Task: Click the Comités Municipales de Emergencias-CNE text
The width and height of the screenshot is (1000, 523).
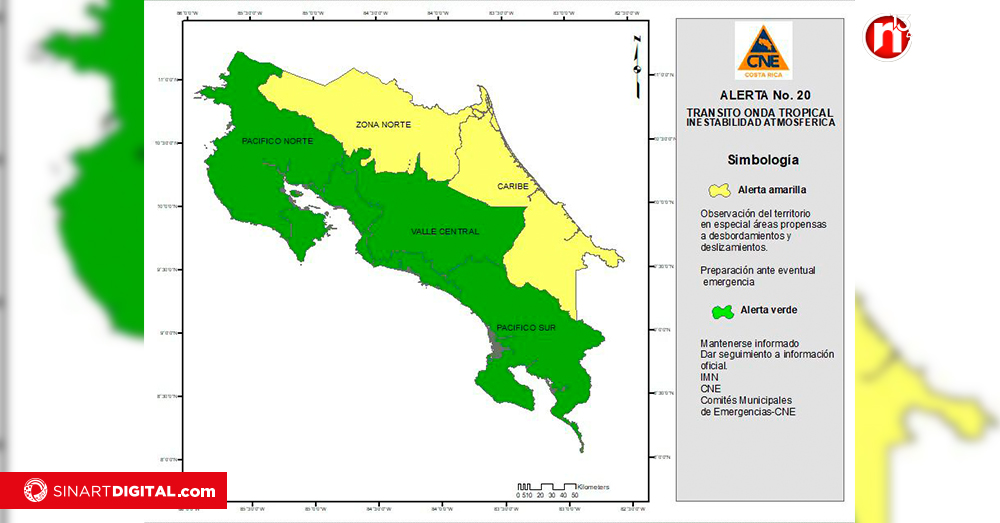Action: (x=748, y=406)
